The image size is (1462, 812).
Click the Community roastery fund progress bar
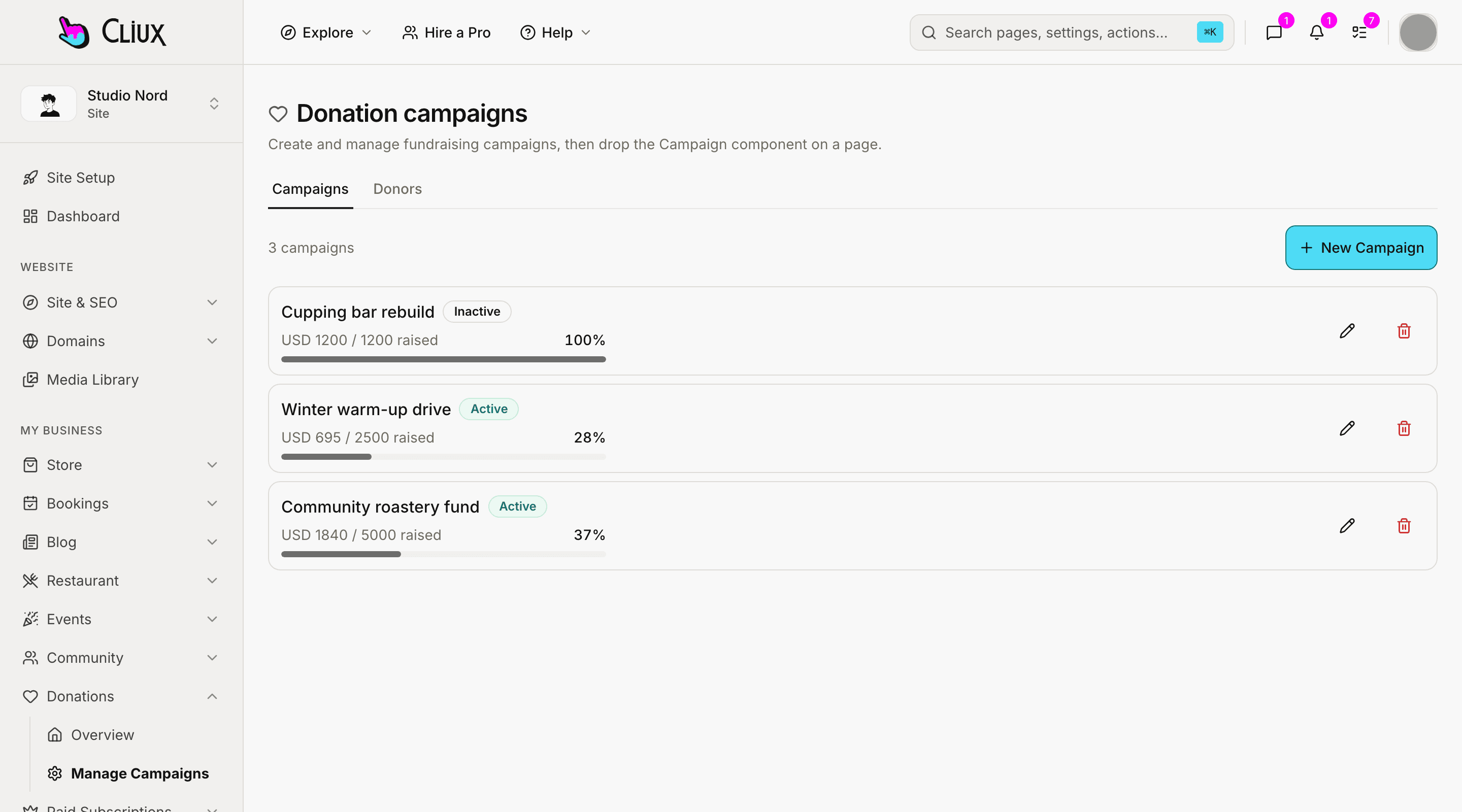click(x=443, y=554)
